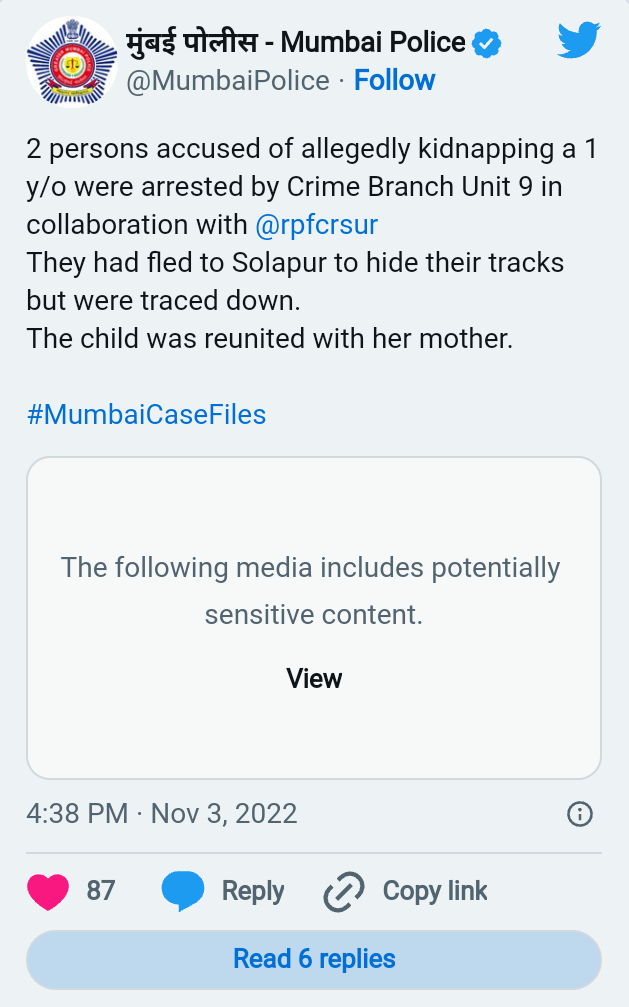Click the 87 likes count
629x1007 pixels.
(101, 891)
